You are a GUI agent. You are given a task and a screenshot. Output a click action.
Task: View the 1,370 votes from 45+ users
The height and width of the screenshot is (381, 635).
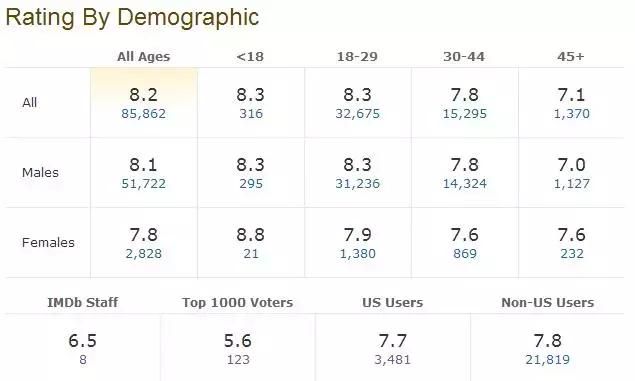pos(571,114)
